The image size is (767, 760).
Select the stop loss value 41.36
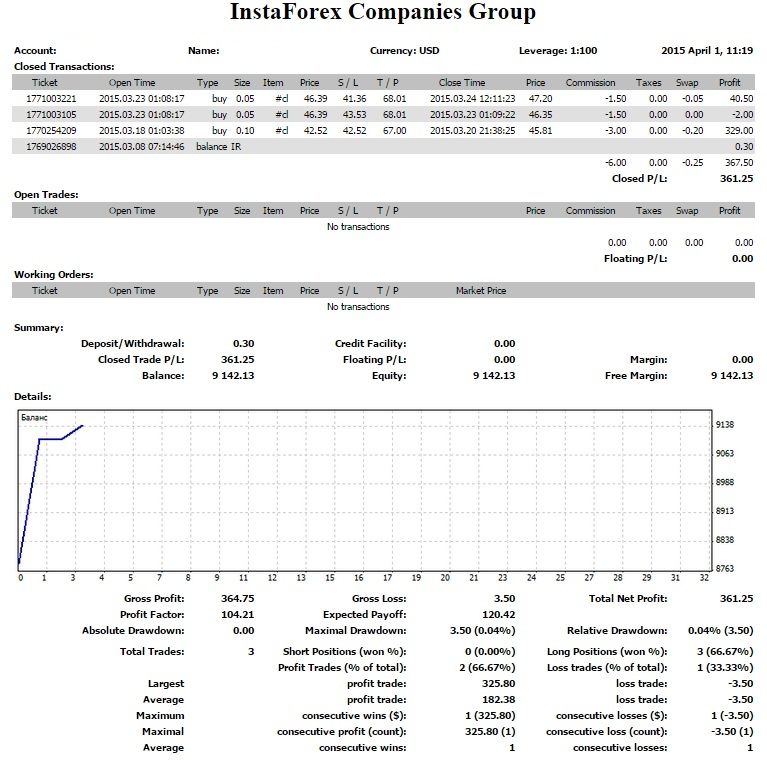[x=355, y=98]
